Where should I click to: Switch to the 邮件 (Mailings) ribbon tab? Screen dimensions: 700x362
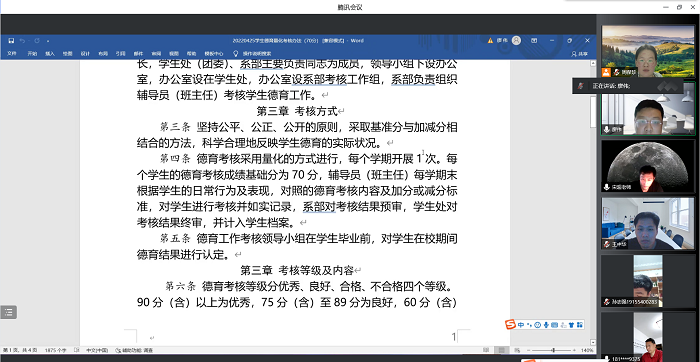tap(138, 54)
